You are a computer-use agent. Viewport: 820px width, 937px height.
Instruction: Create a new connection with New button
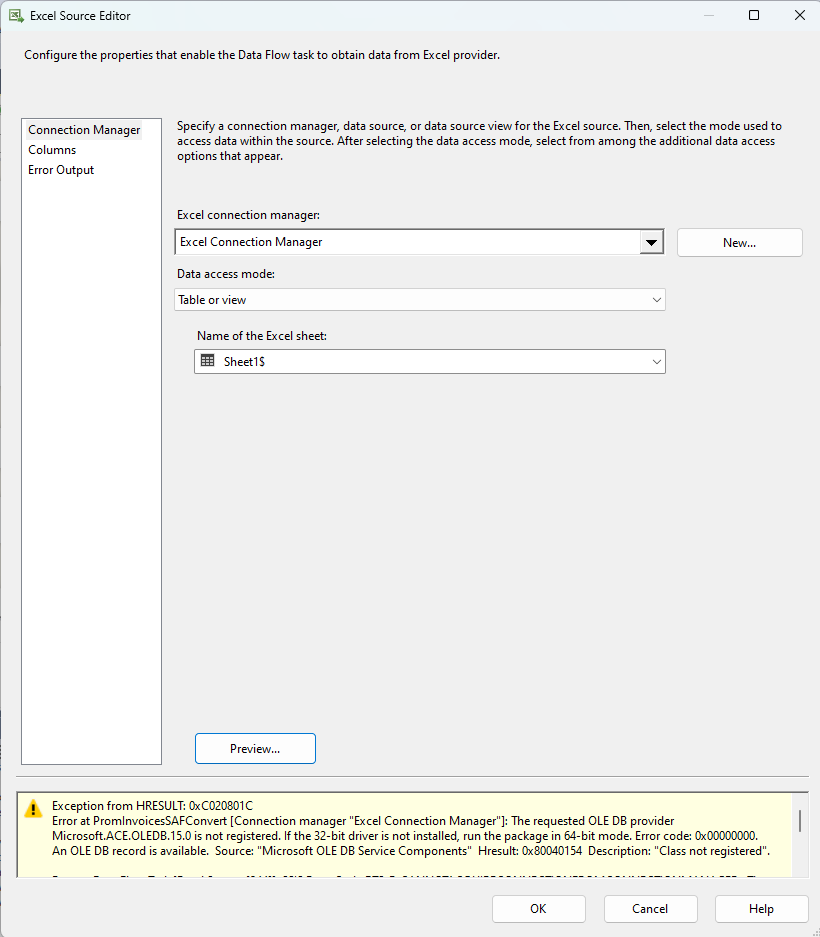coord(739,242)
